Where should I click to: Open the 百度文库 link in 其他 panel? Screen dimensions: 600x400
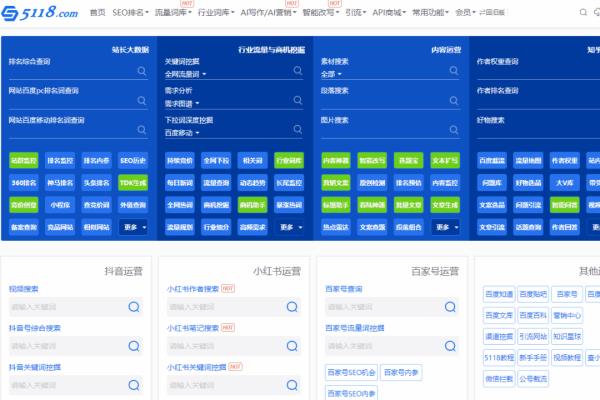[499, 315]
